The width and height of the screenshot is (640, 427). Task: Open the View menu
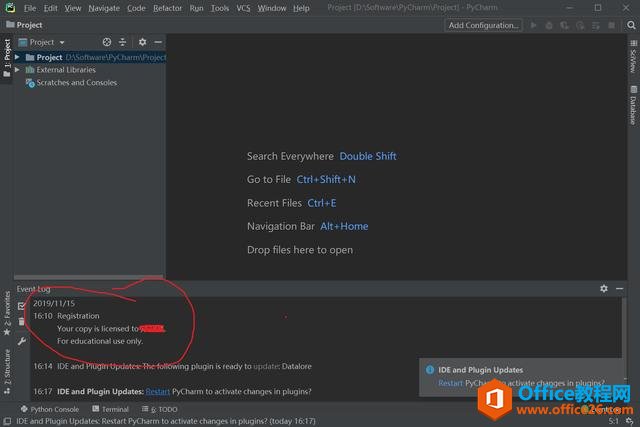73,8
